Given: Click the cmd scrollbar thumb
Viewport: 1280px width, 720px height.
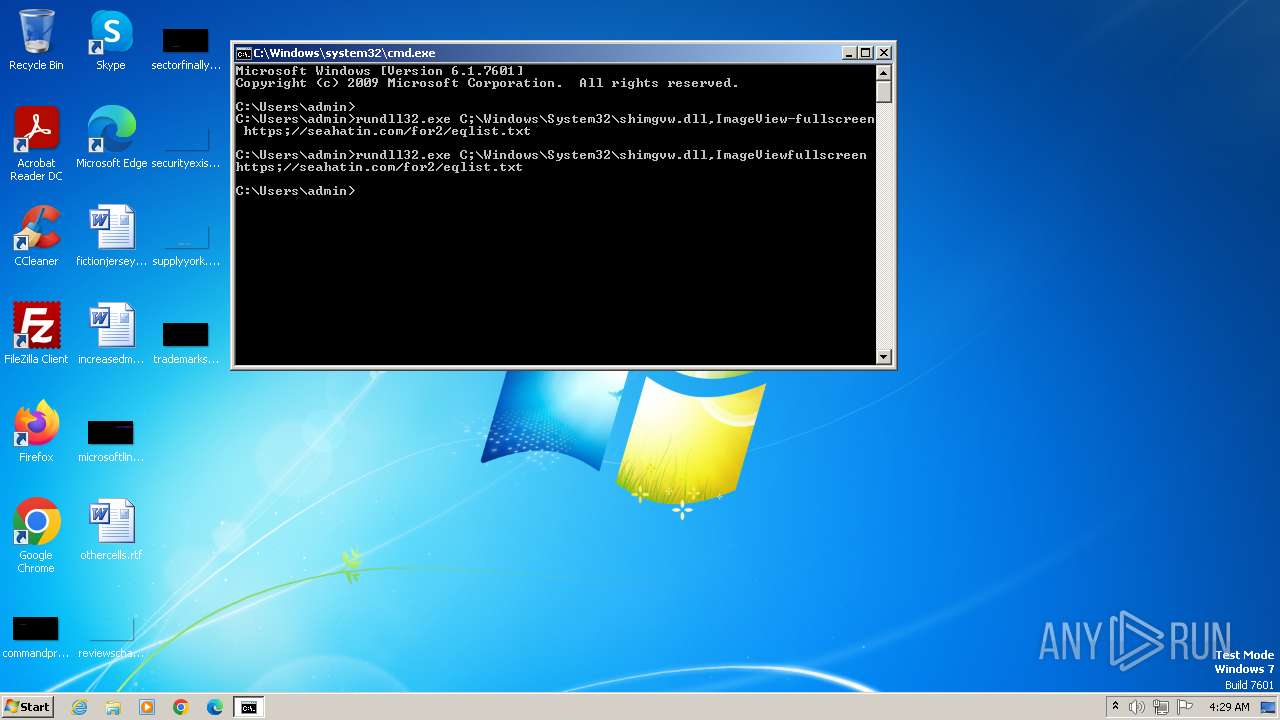Looking at the screenshot, I should tap(883, 91).
